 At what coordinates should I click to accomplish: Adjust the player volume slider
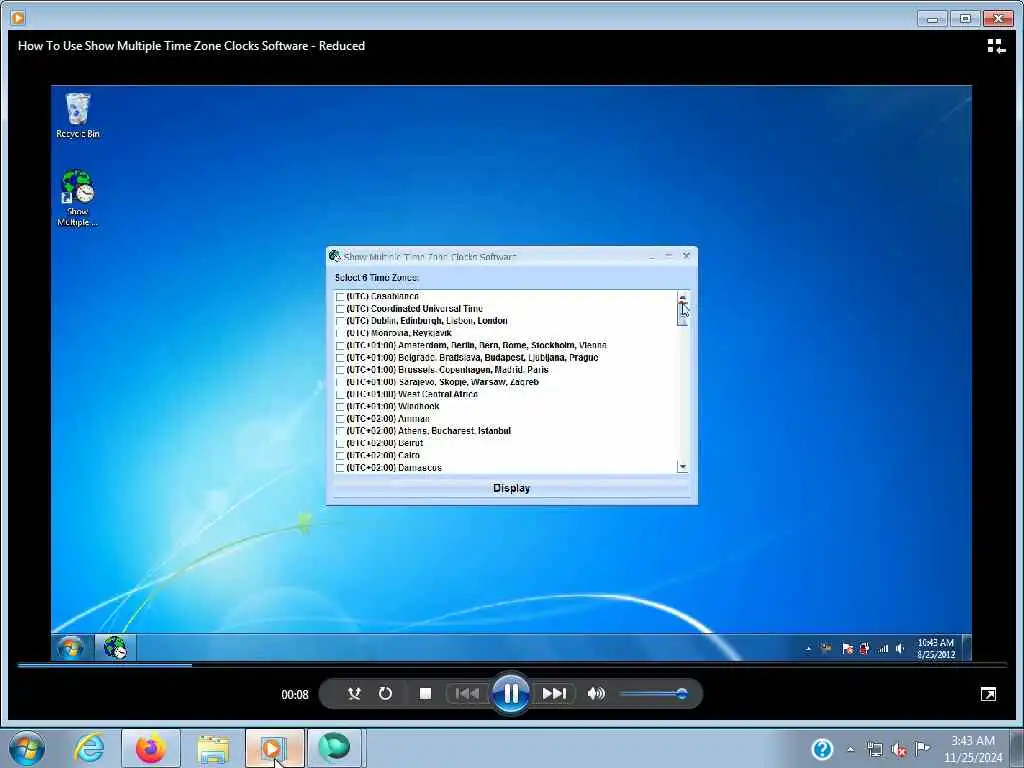tap(653, 694)
